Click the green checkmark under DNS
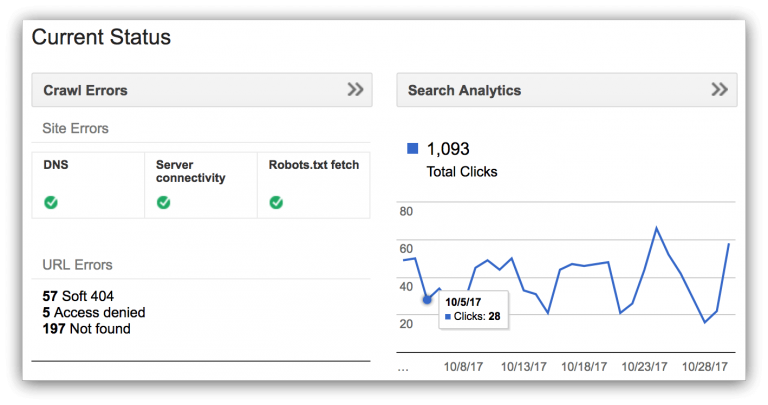Image resolution: width=768 pixels, height=405 pixels. (51, 202)
